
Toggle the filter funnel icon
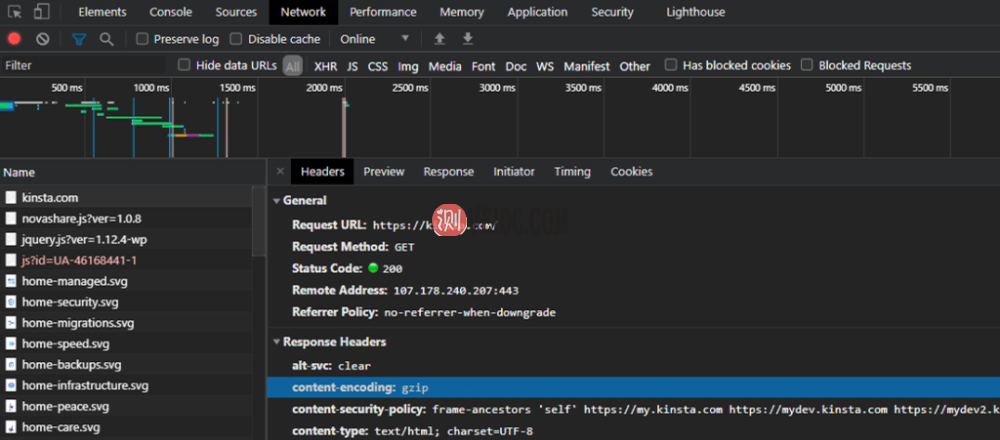79,40
